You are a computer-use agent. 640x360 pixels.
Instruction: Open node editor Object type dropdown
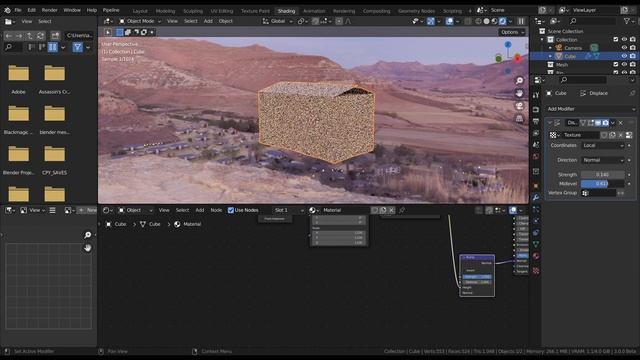[135, 210]
